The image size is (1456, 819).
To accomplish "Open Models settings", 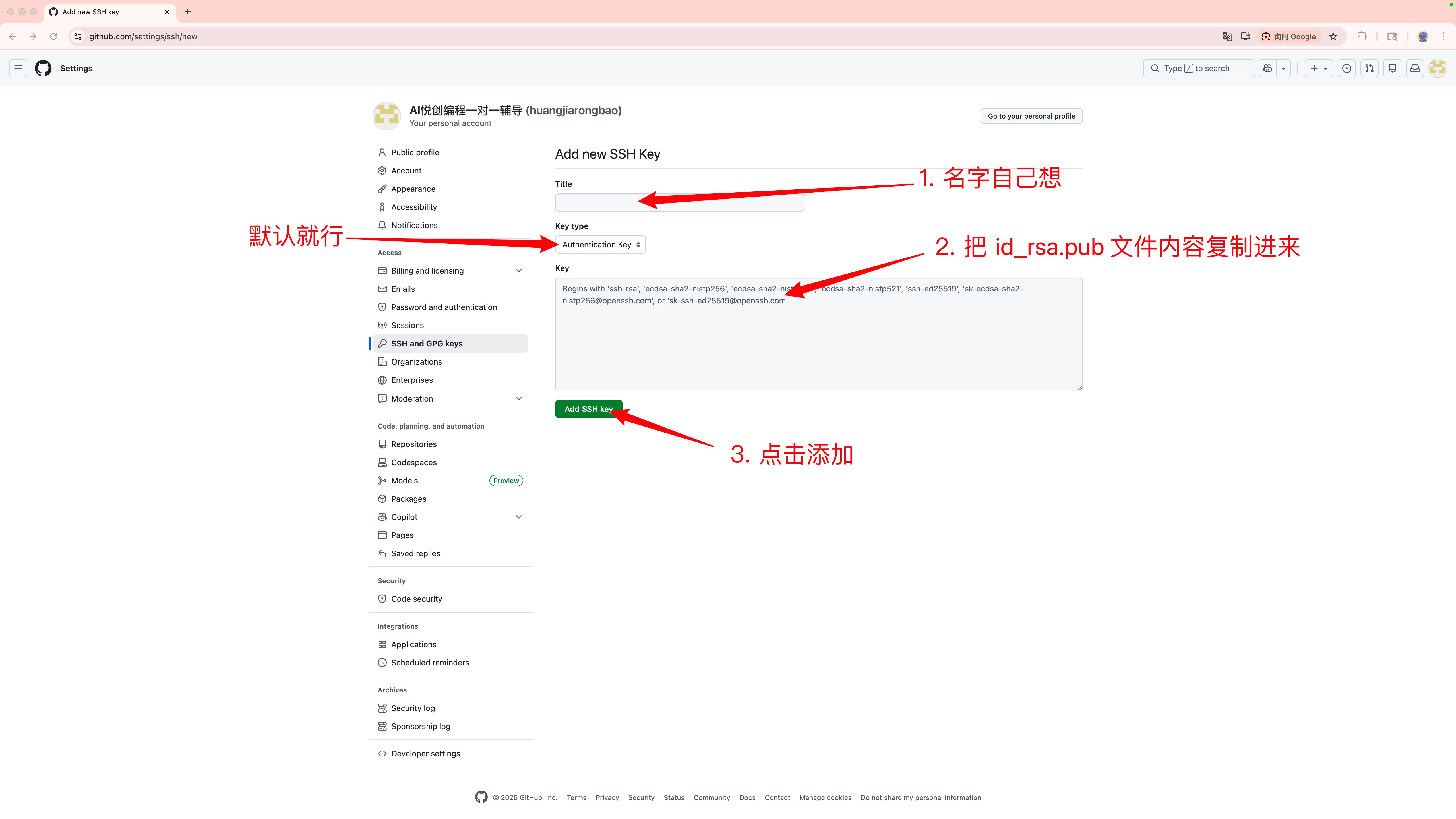I will (x=450, y=480).
